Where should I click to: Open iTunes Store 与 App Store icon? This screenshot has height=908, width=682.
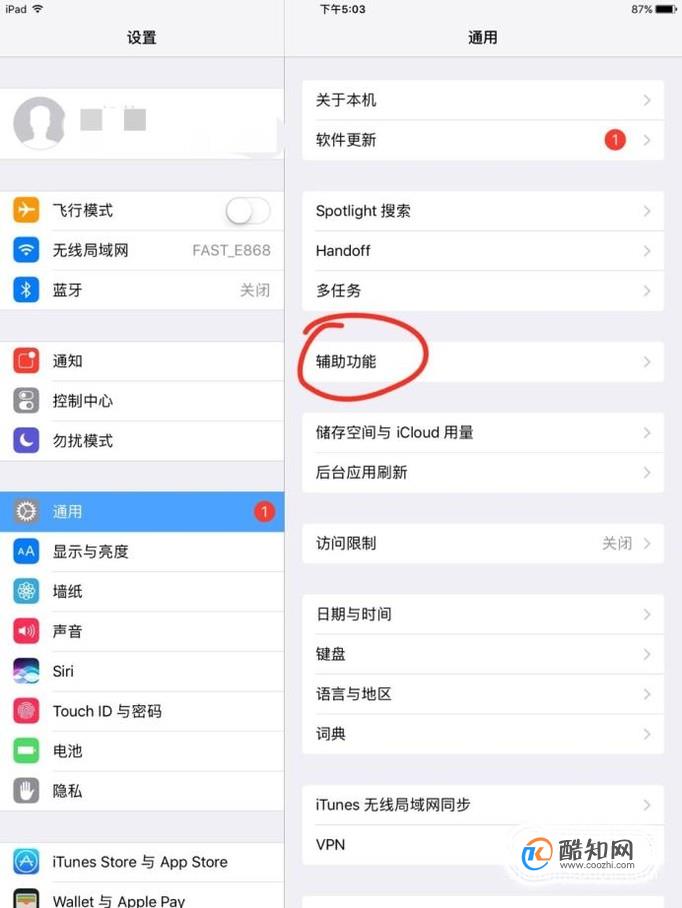(x=26, y=862)
